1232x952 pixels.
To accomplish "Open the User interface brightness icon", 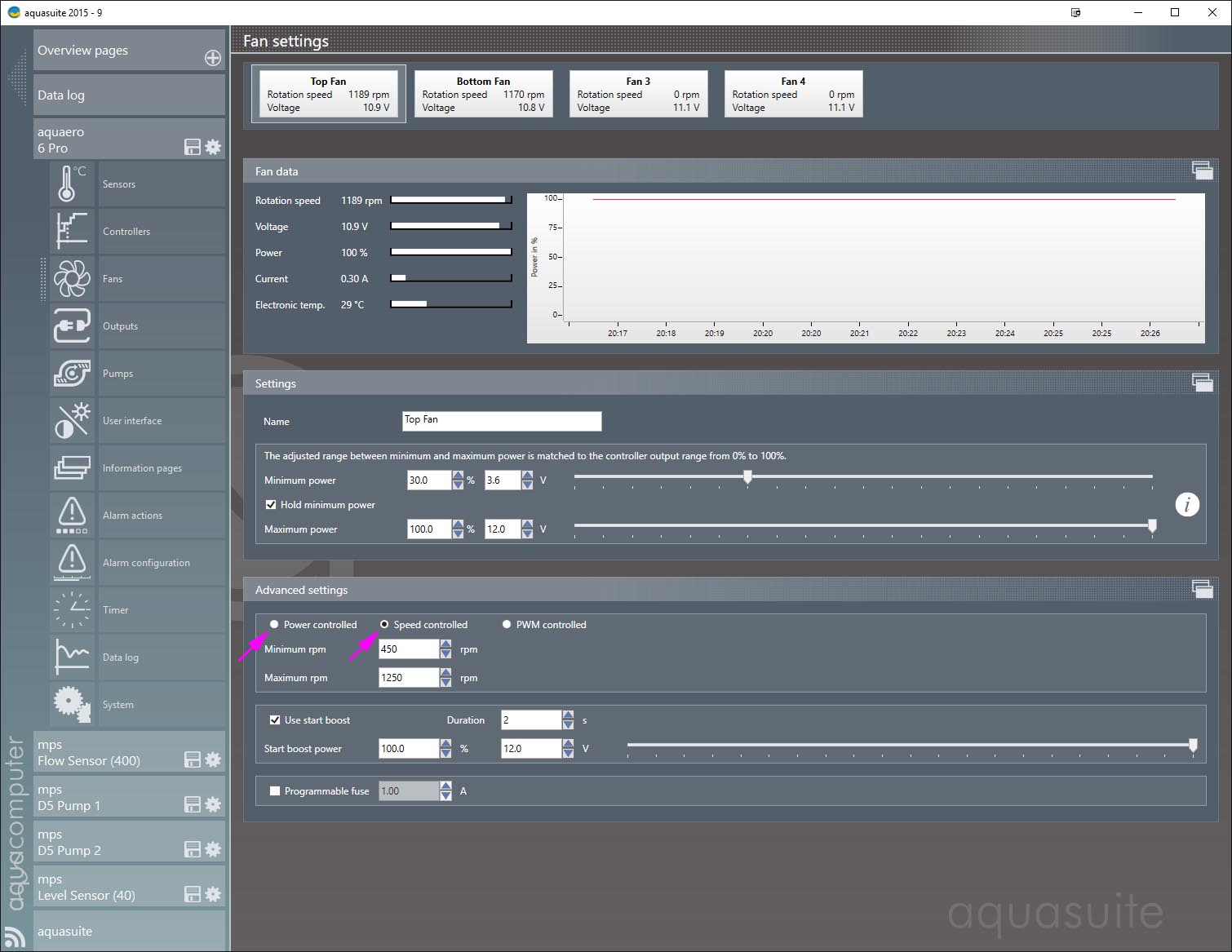I will 72,420.
